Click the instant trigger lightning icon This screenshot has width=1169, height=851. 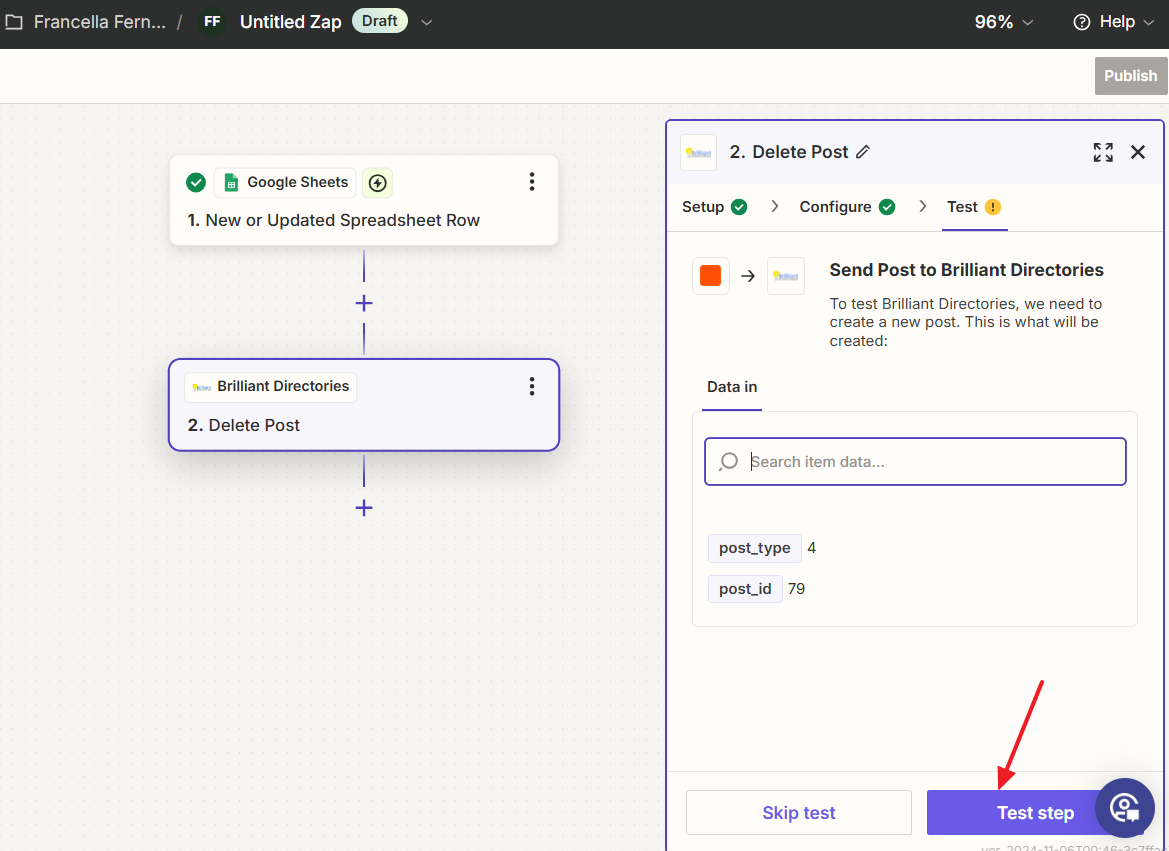[377, 183]
